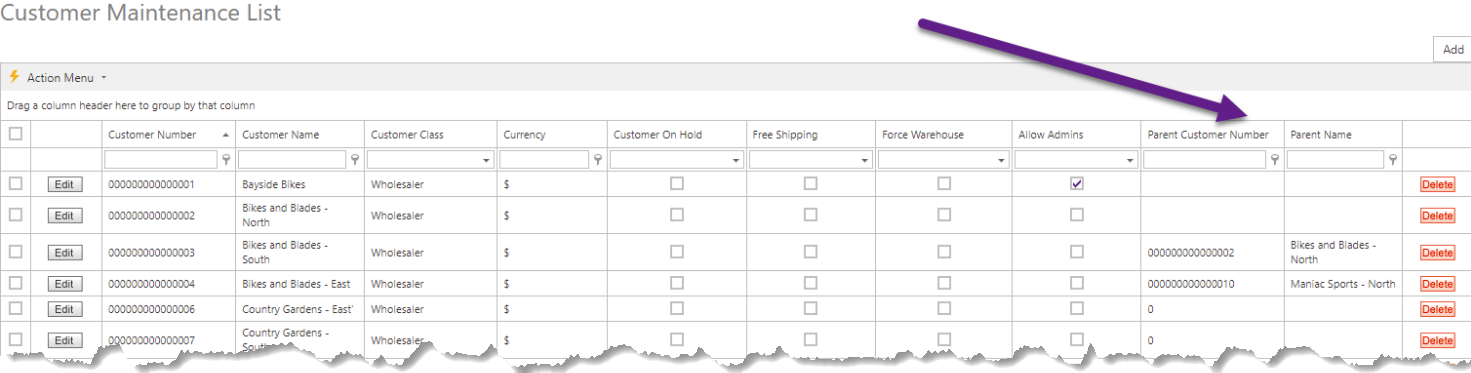Viewport: 1471px width, 373px height.
Task: Tick Free Shipping for Bikes and Blades - South
Action: [x=810, y=252]
